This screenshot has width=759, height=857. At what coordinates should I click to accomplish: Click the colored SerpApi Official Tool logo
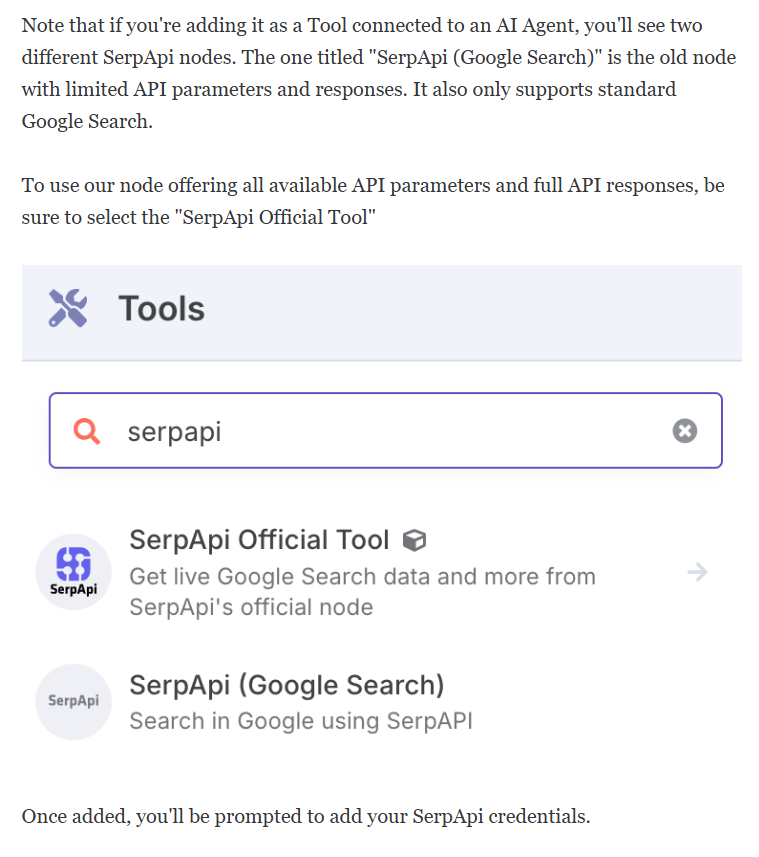[x=74, y=572]
